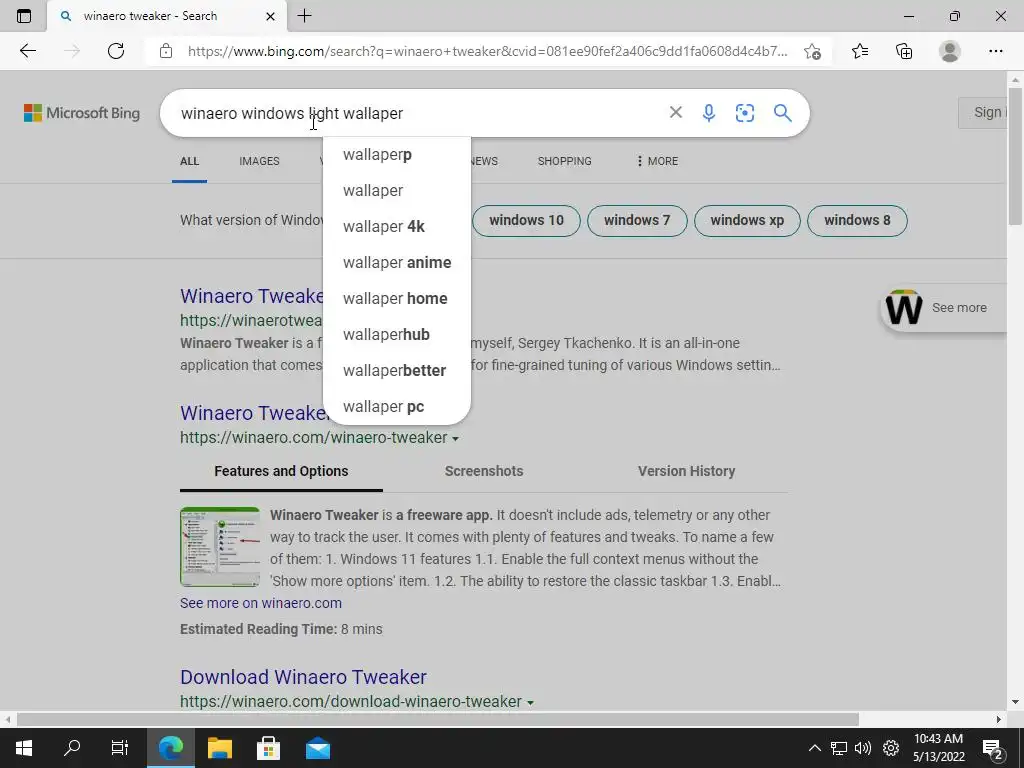Click the browser address bar URL
Image resolution: width=1024 pixels, height=768 pixels.
pyautogui.click(x=487, y=51)
